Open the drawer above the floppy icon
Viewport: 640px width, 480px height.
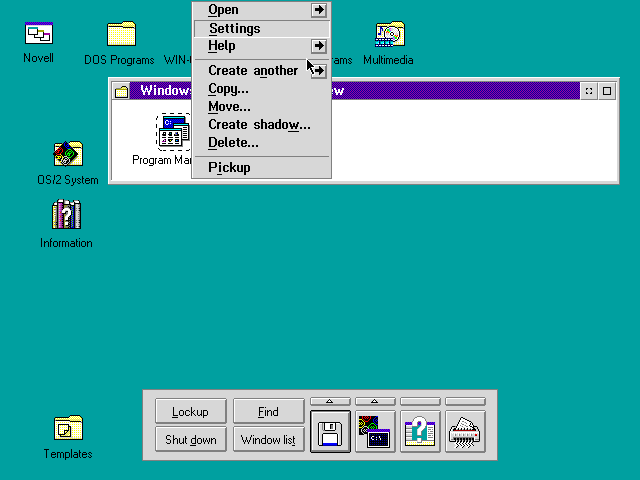(x=330, y=401)
